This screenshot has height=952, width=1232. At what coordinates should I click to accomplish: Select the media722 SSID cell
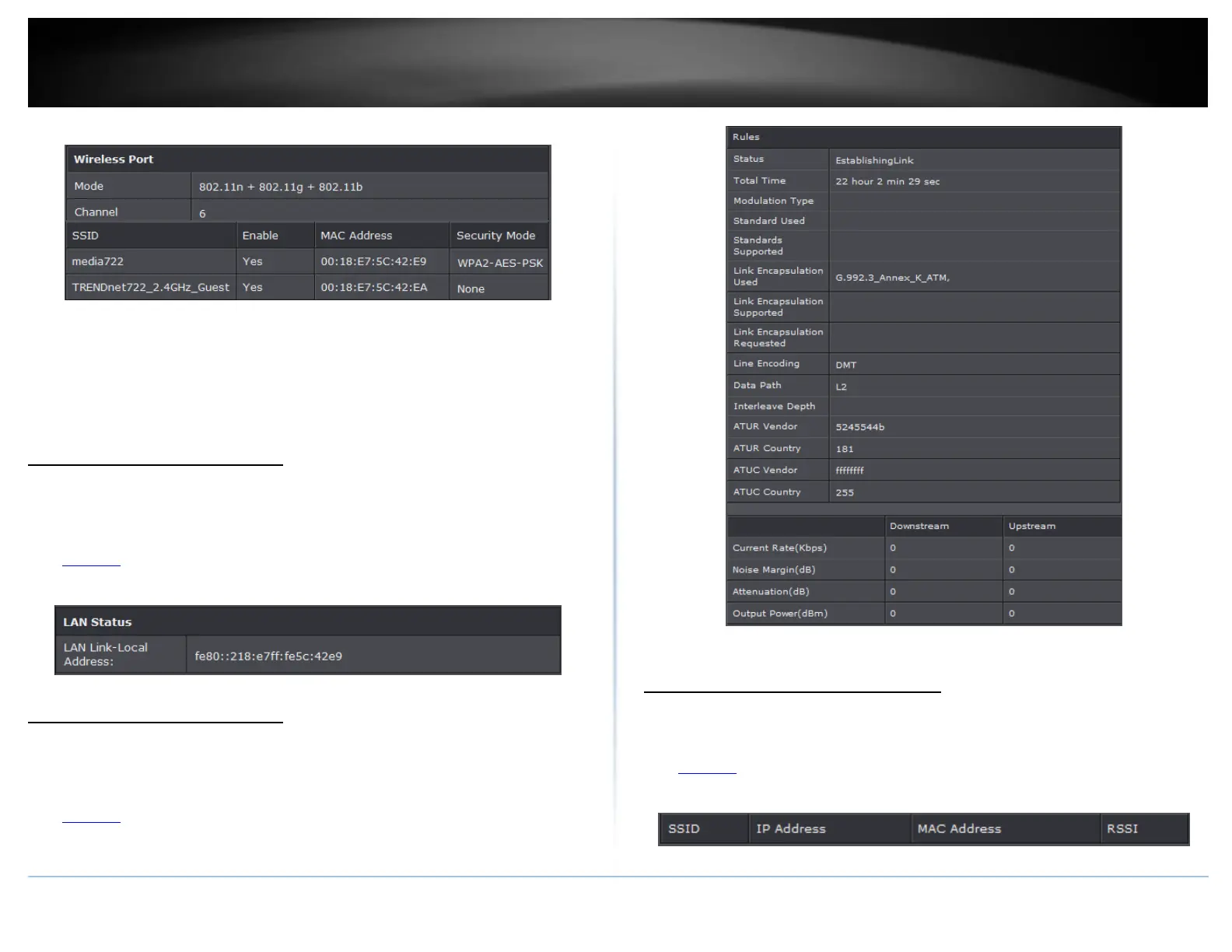[151, 261]
